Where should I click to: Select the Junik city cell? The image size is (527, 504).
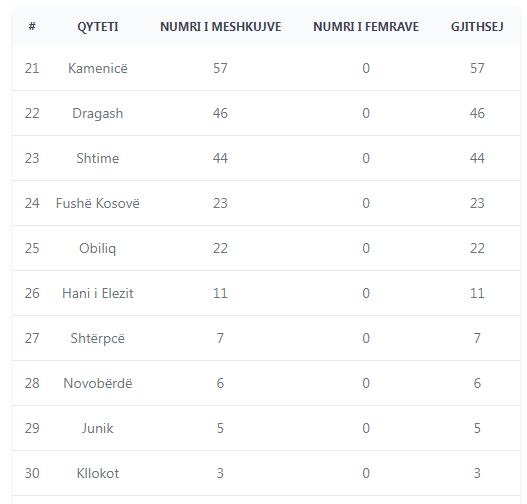pyautogui.click(x=97, y=428)
